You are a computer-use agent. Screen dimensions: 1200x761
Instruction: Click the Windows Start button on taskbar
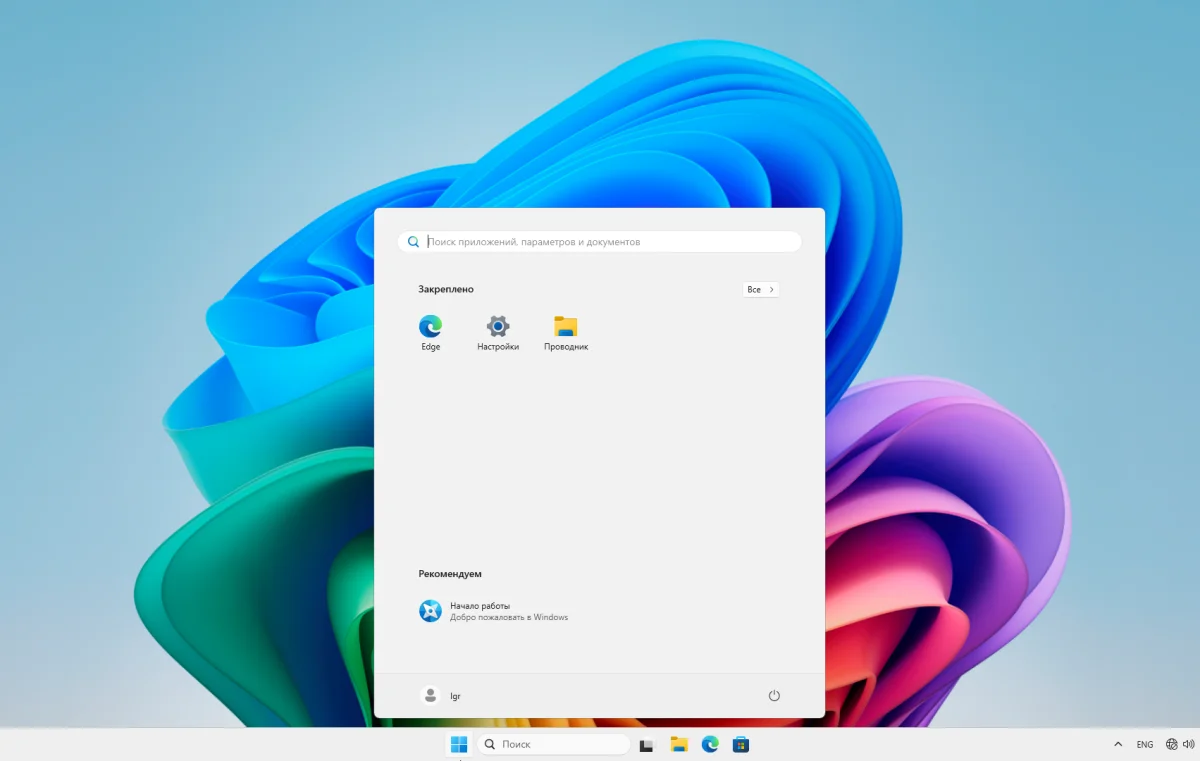(x=459, y=744)
